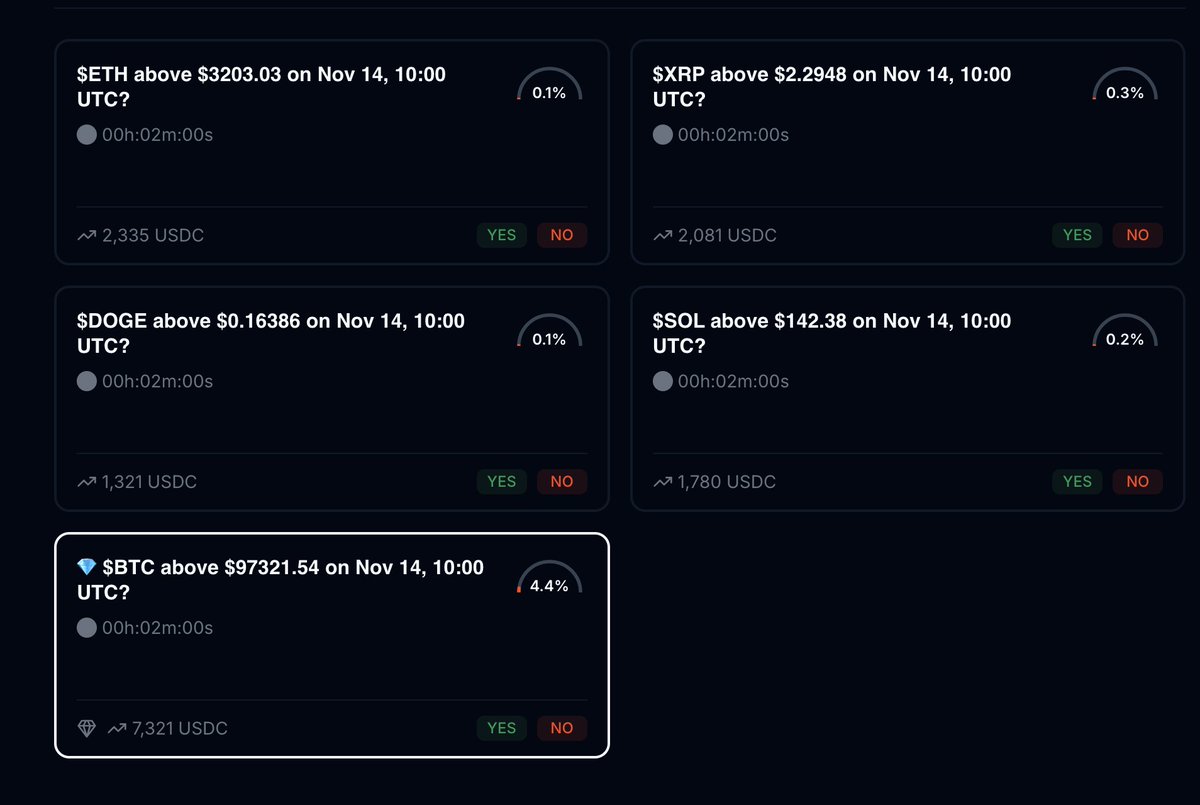Click the 4.4% probability gauge on $BTC card
Screen dimensions: 1200x805
[549, 579]
